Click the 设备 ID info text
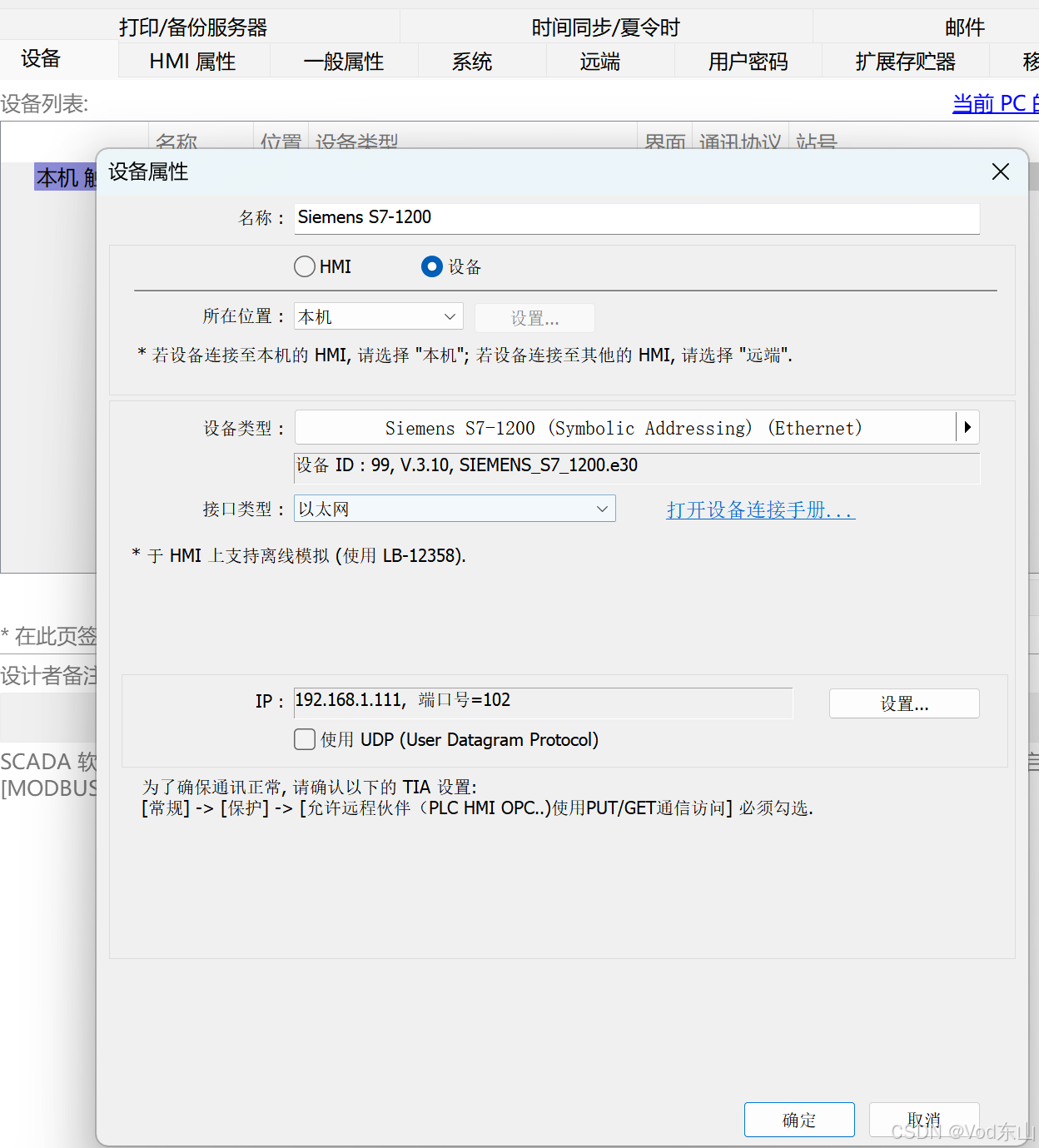Image resolution: width=1039 pixels, height=1148 pixels. pos(467,465)
